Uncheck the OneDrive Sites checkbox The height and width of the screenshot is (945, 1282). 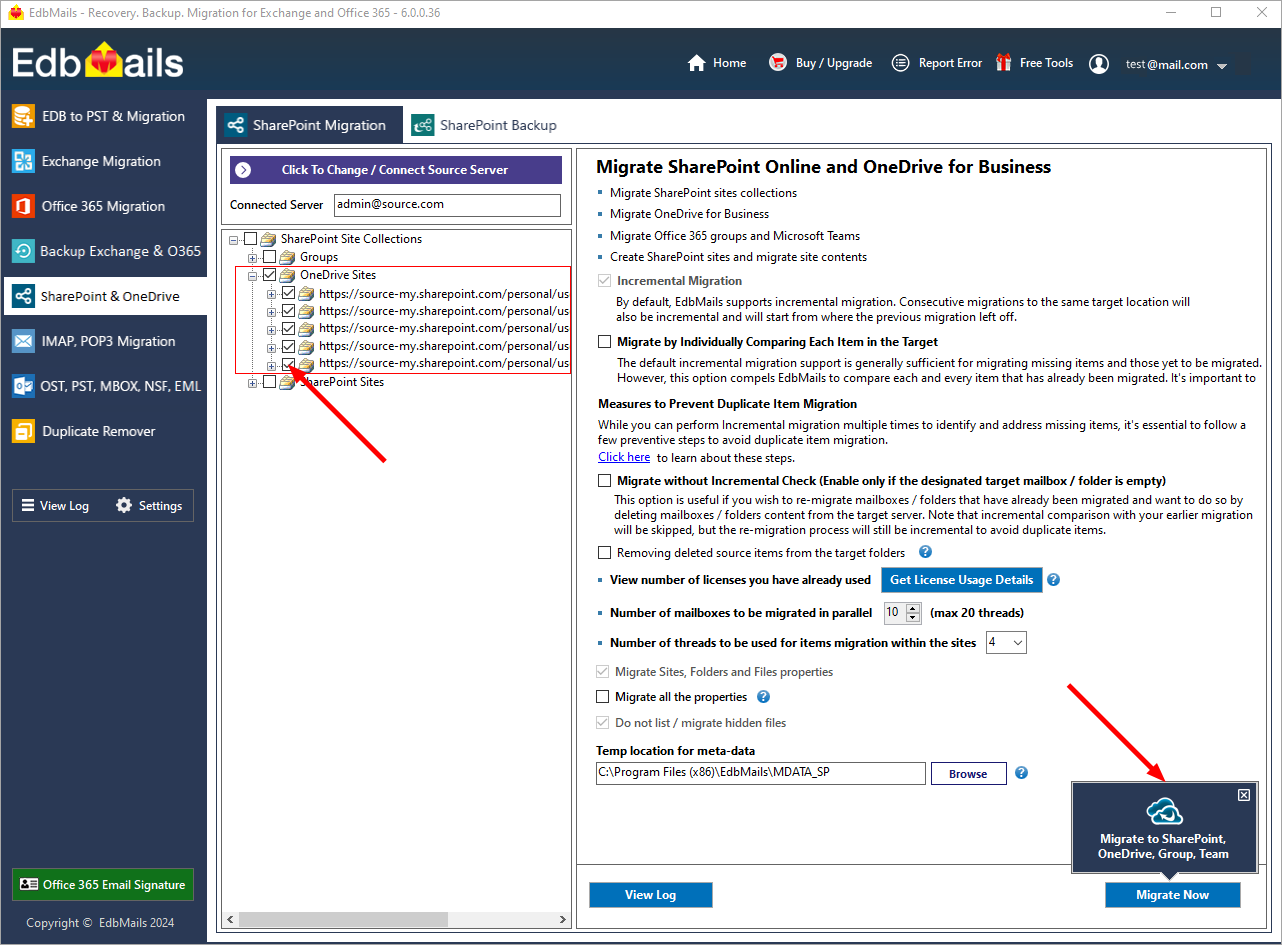pos(270,275)
